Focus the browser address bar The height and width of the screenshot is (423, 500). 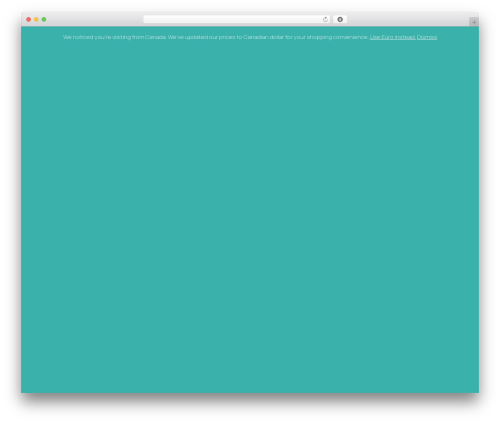click(x=237, y=19)
